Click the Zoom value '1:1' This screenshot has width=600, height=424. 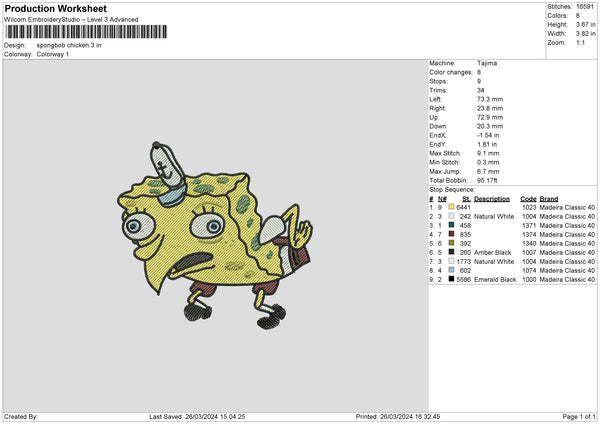pos(580,42)
